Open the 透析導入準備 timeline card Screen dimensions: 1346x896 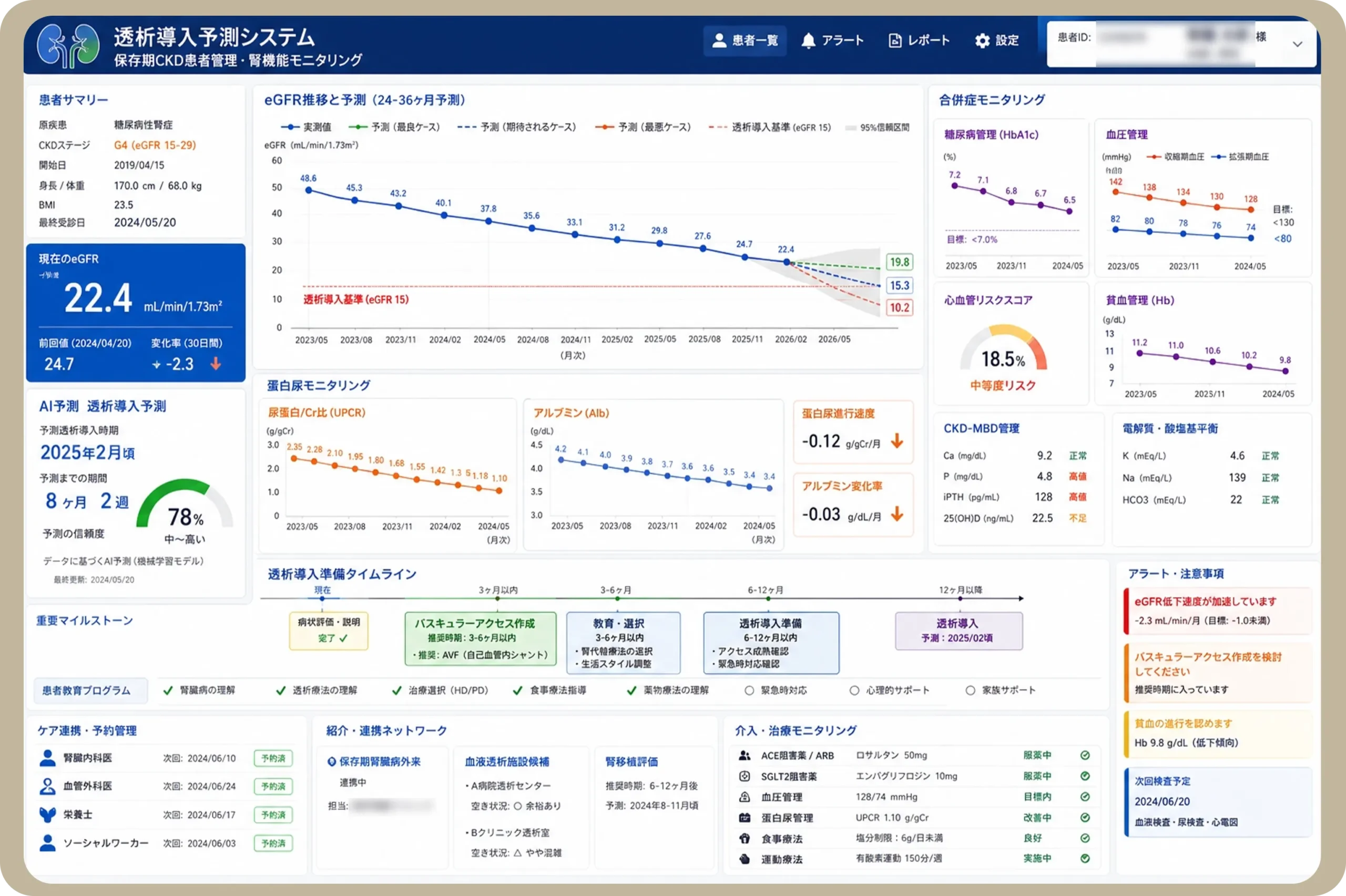pyautogui.click(x=771, y=643)
